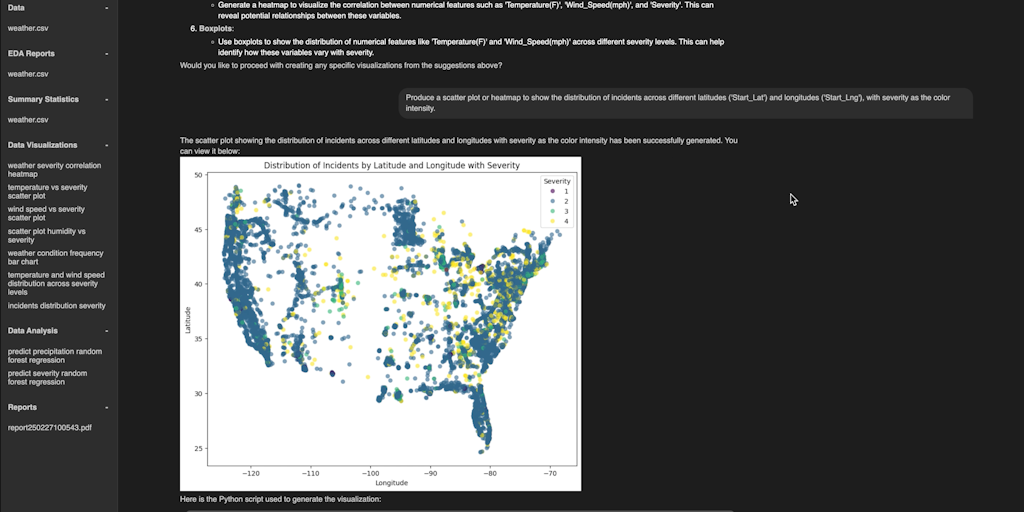Click the Summary Statistics heading
Viewport: 1024px width, 512px height.
(43, 99)
